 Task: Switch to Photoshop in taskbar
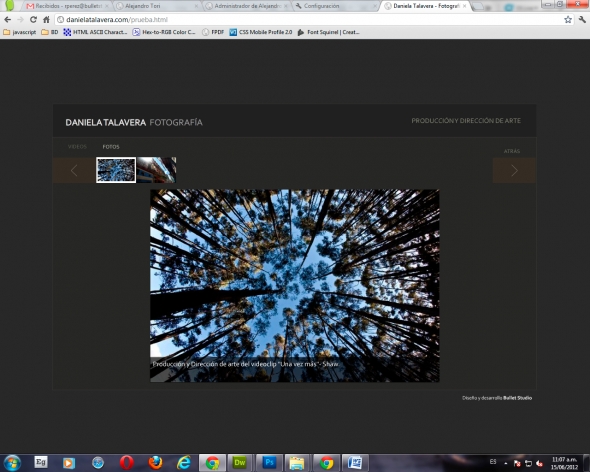click(269, 463)
